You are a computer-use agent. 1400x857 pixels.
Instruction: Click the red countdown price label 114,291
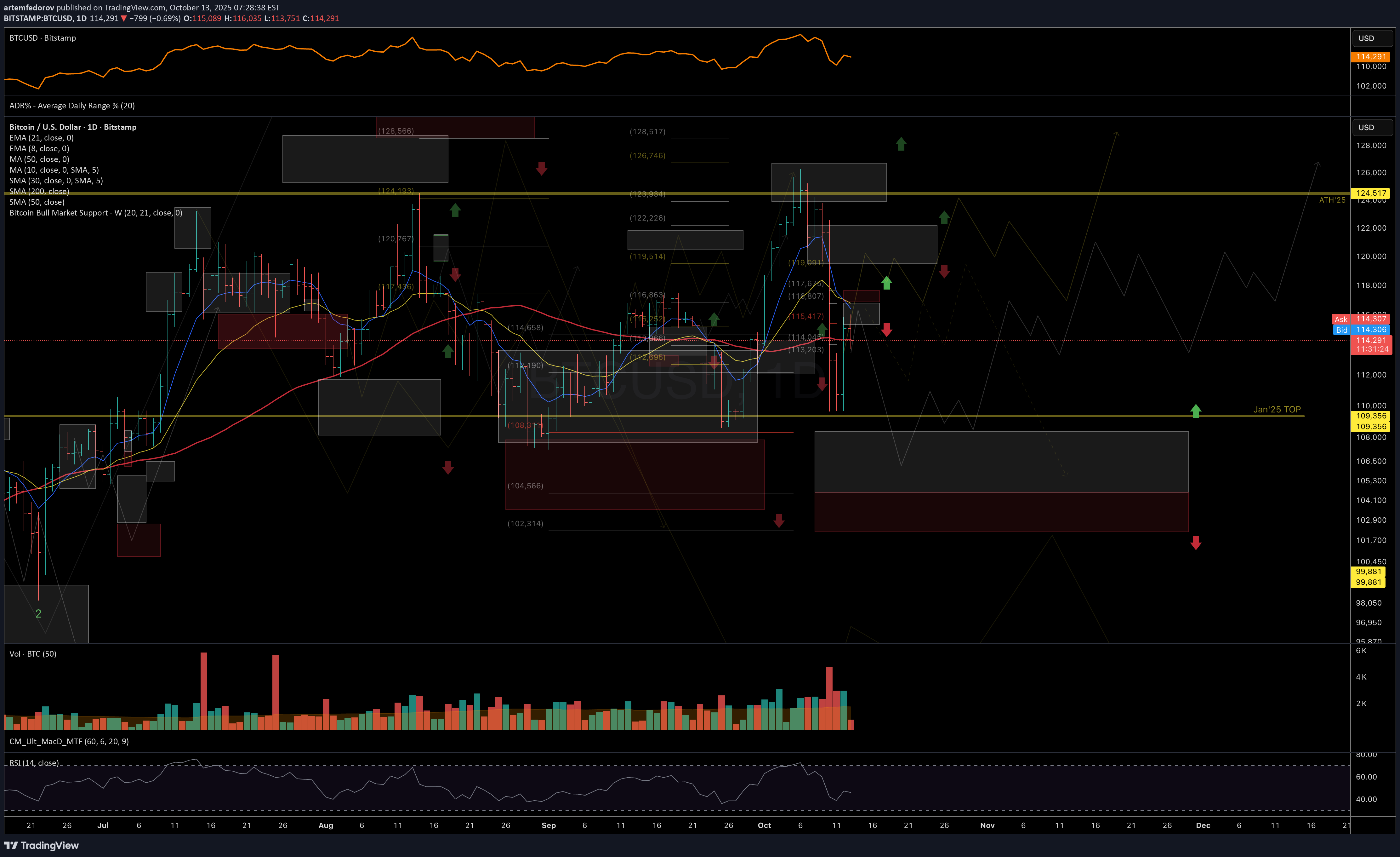[1371, 345]
